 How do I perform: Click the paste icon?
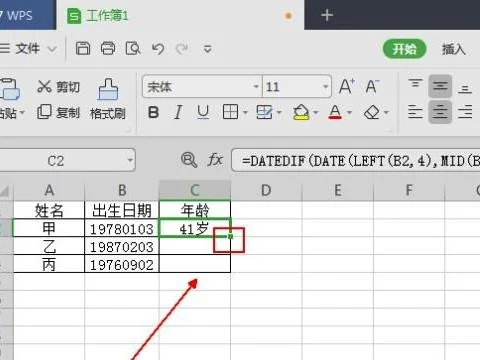click(9, 89)
